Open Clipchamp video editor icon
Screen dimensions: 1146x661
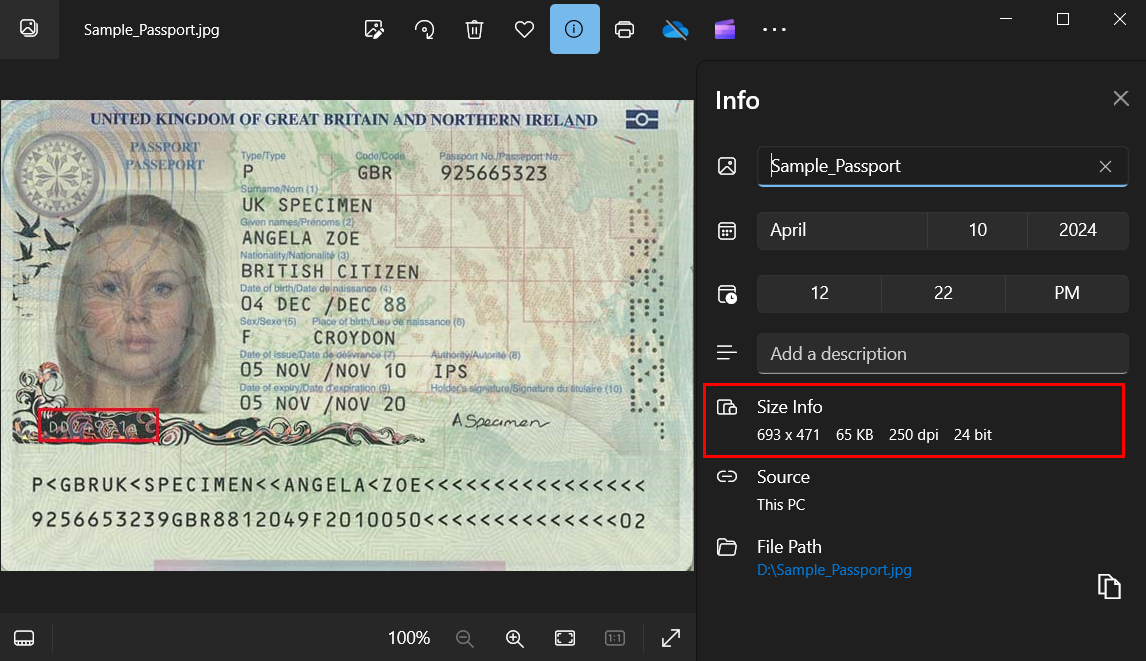[x=725, y=29]
